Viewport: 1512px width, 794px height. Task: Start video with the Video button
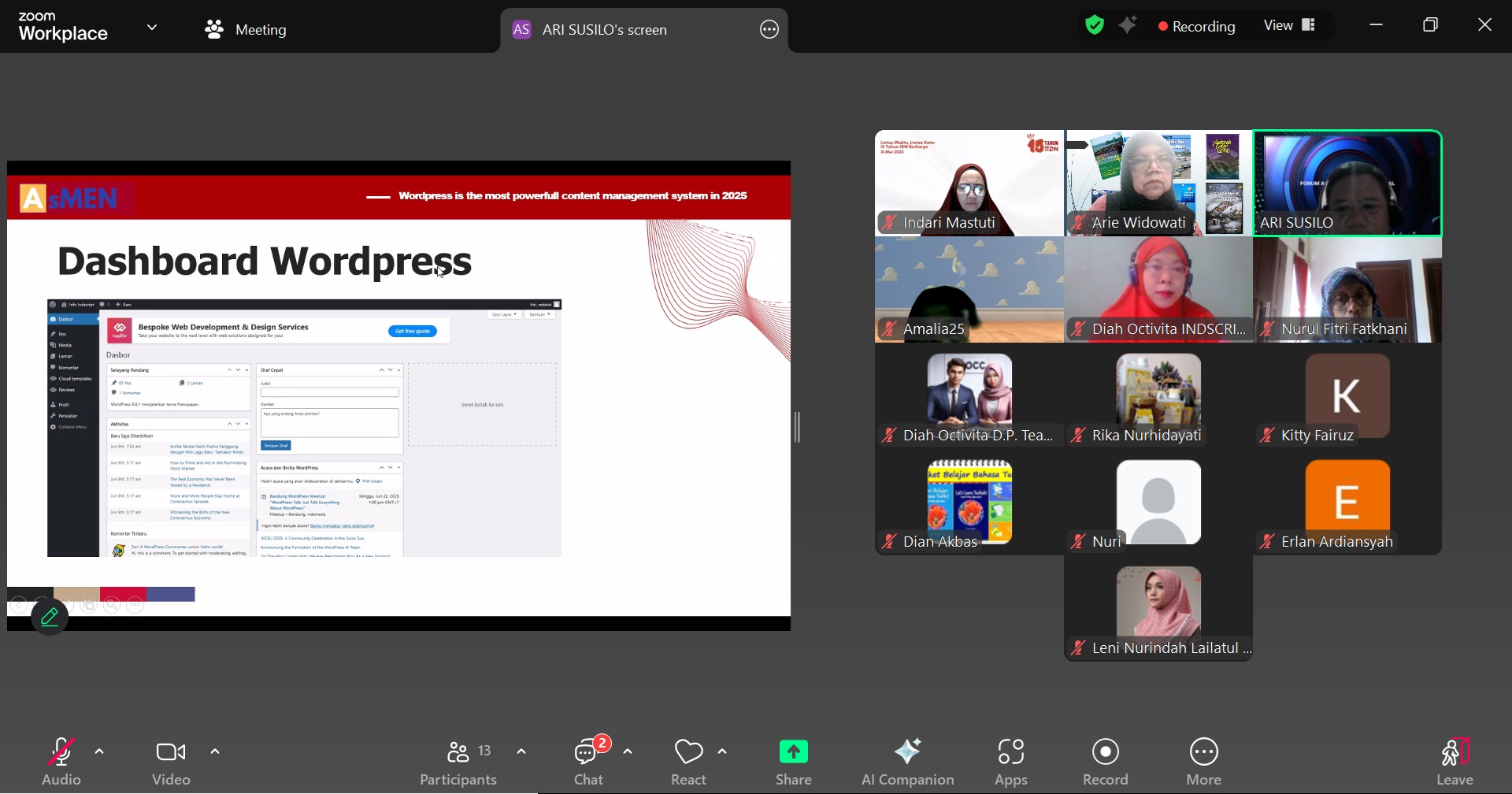point(171,762)
